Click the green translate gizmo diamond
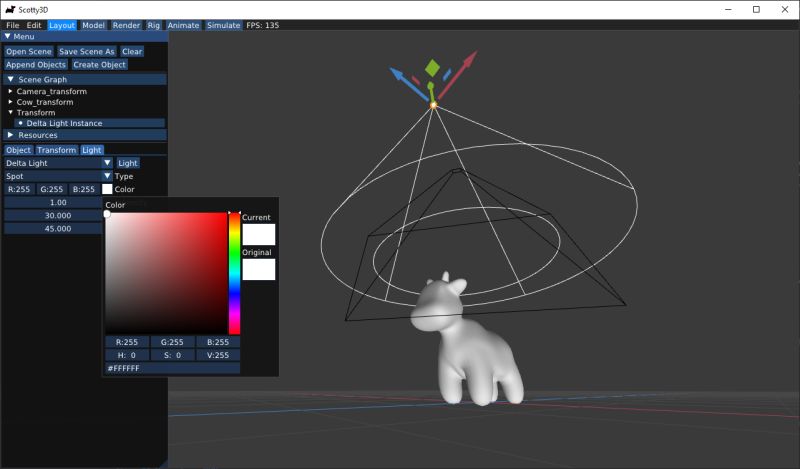Image resolution: width=800 pixels, height=469 pixels. pos(433,68)
